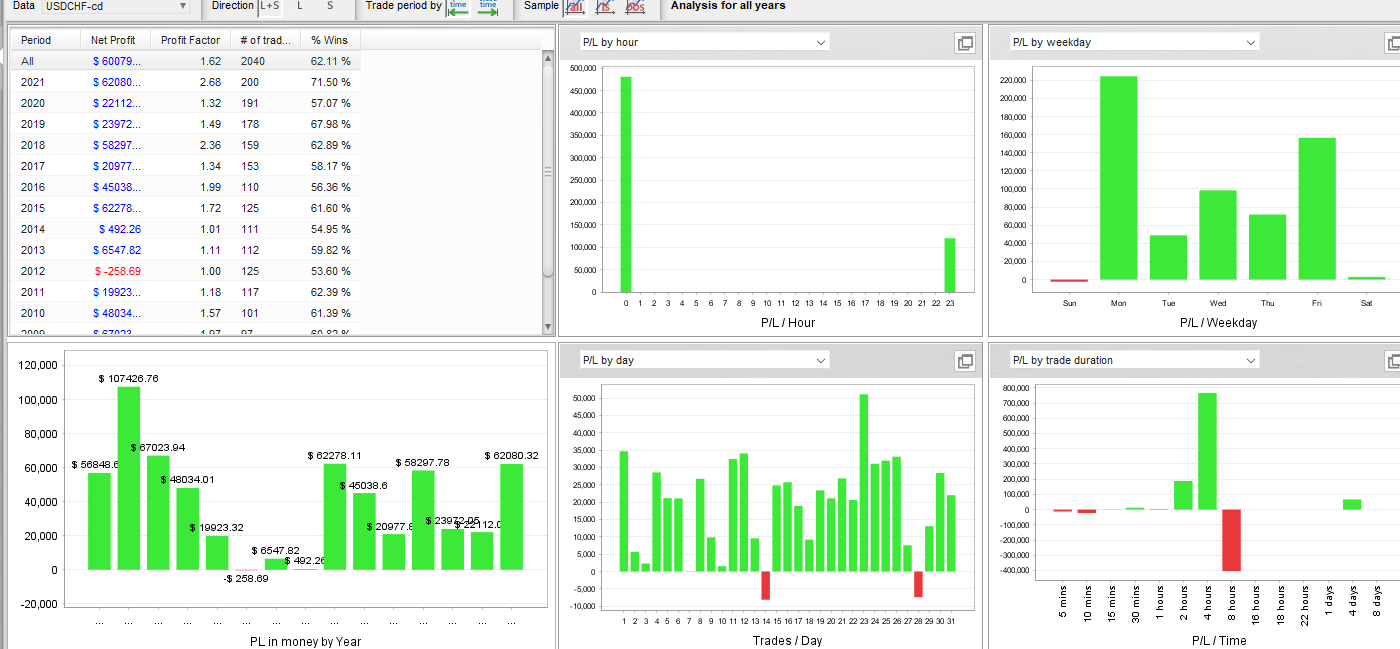Select the L+S direction toggle
1400x649 pixels.
coord(270,6)
